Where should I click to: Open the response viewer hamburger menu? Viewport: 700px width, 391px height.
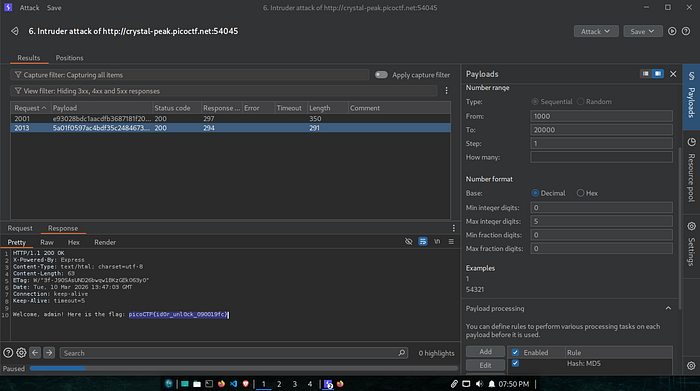451,241
